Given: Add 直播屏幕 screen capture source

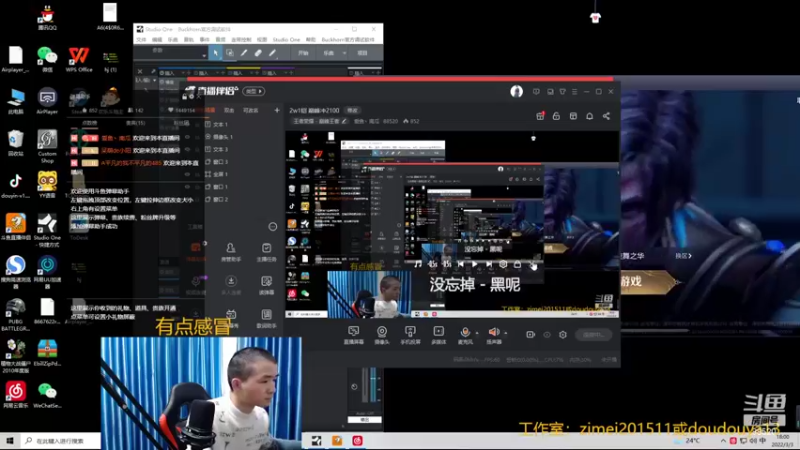Looking at the screenshot, I should coord(353,335).
